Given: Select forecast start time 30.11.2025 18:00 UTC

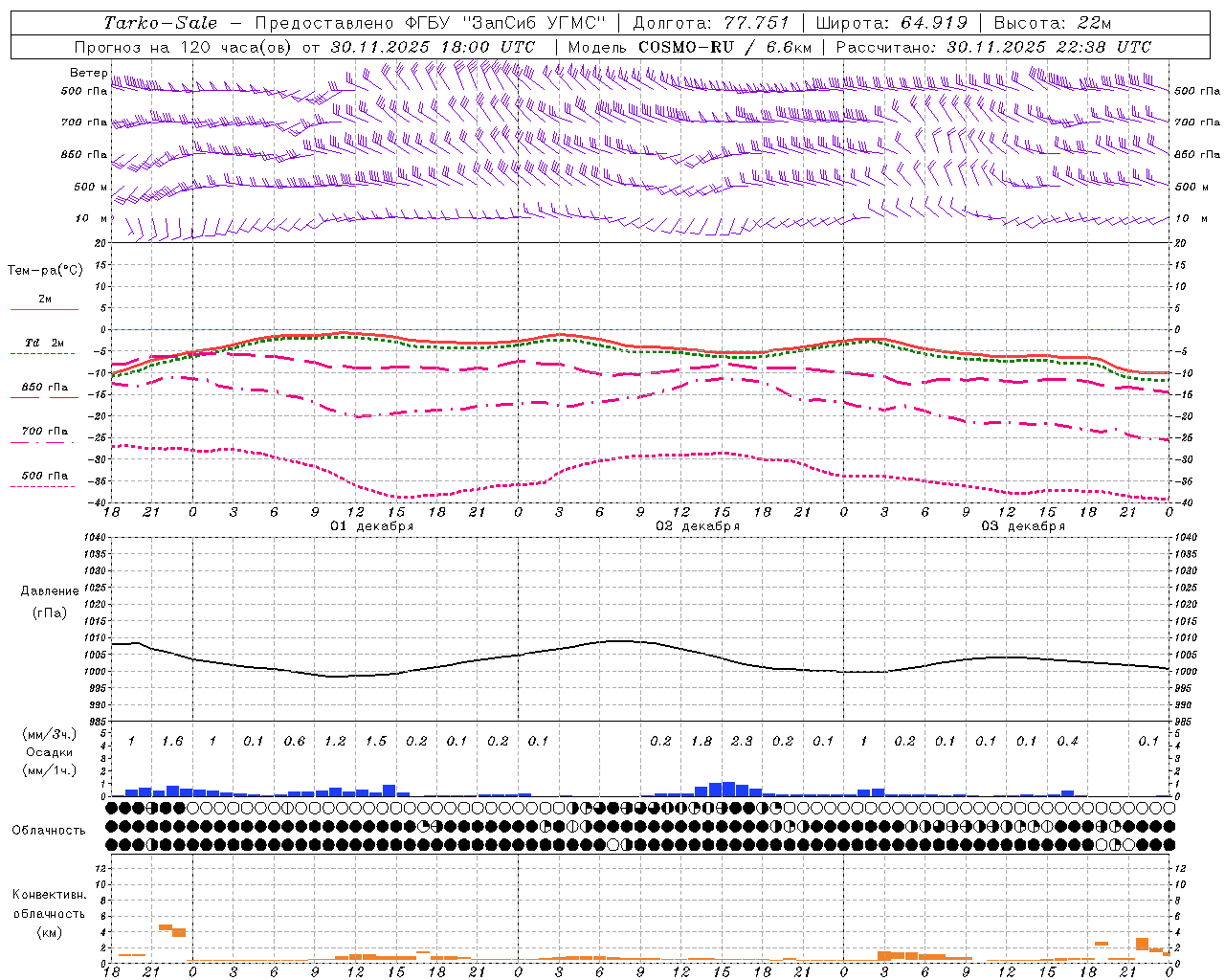Looking at the screenshot, I should (433, 47).
